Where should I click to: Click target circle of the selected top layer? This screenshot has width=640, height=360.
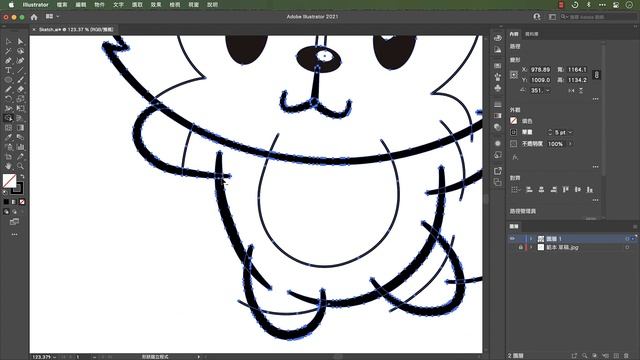coord(627,238)
